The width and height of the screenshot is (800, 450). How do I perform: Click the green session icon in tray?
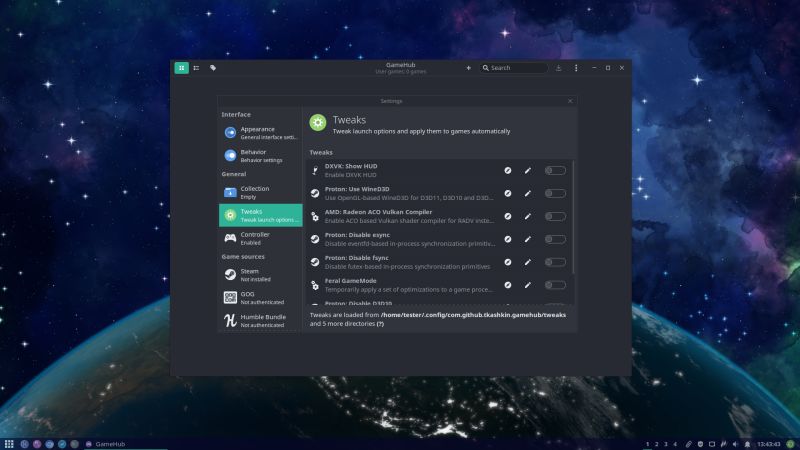(790, 444)
